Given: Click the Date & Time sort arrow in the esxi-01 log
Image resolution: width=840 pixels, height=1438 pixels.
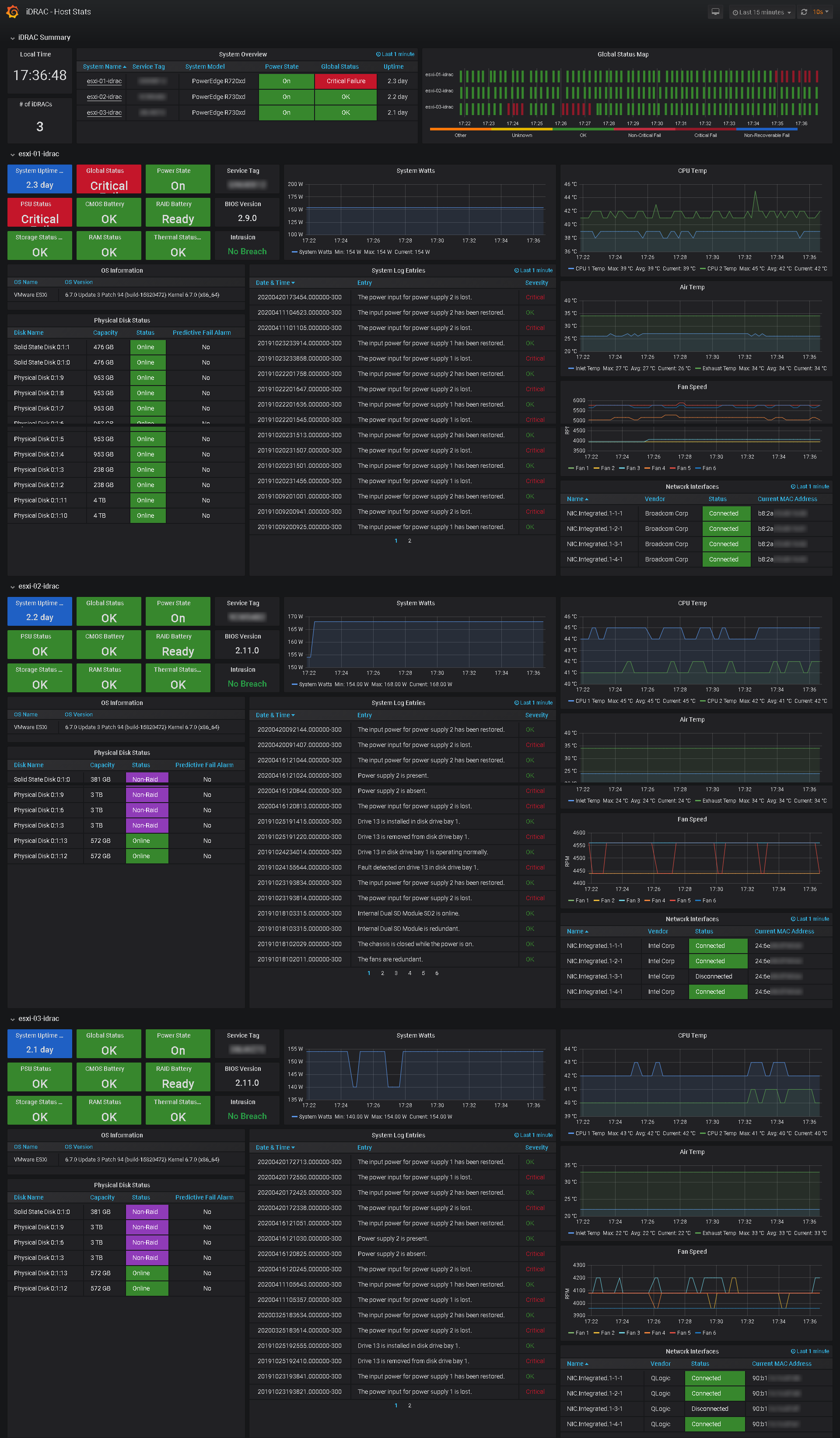Looking at the screenshot, I should point(293,283).
